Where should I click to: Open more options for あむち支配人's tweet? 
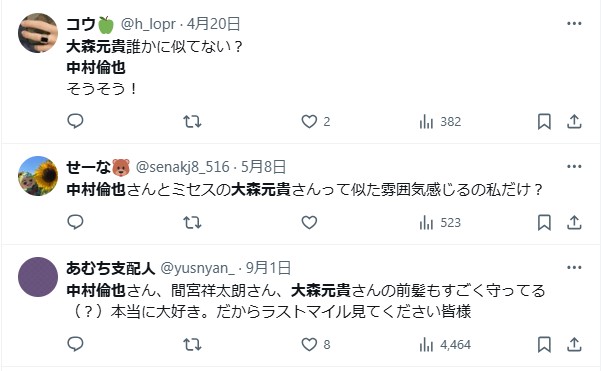click(574, 268)
